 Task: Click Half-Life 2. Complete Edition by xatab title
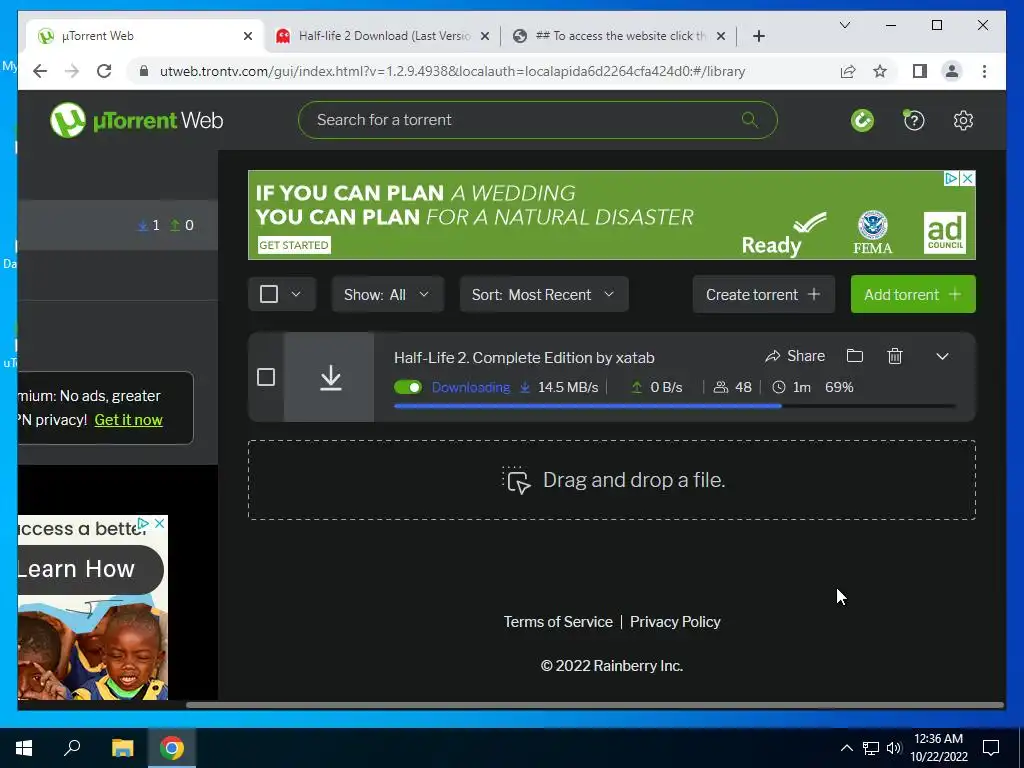(524, 358)
